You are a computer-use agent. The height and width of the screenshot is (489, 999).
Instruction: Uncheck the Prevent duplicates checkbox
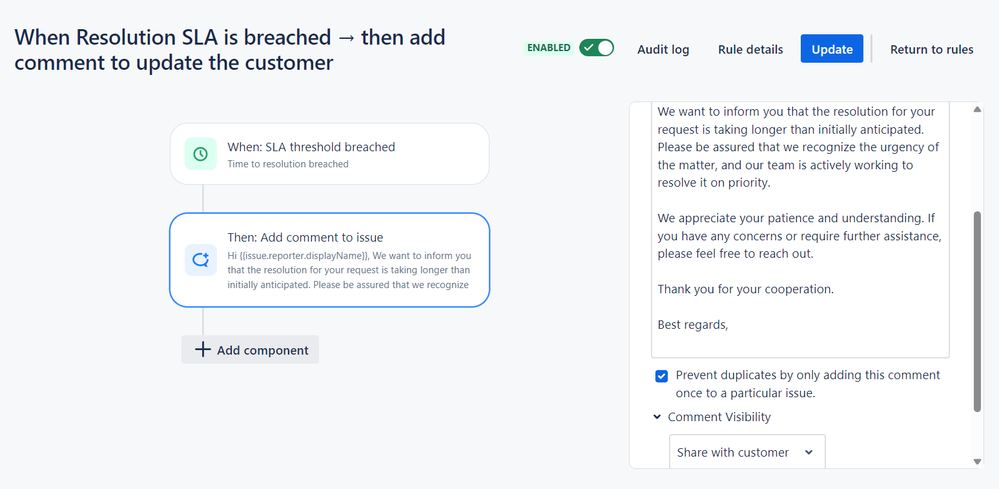661,376
